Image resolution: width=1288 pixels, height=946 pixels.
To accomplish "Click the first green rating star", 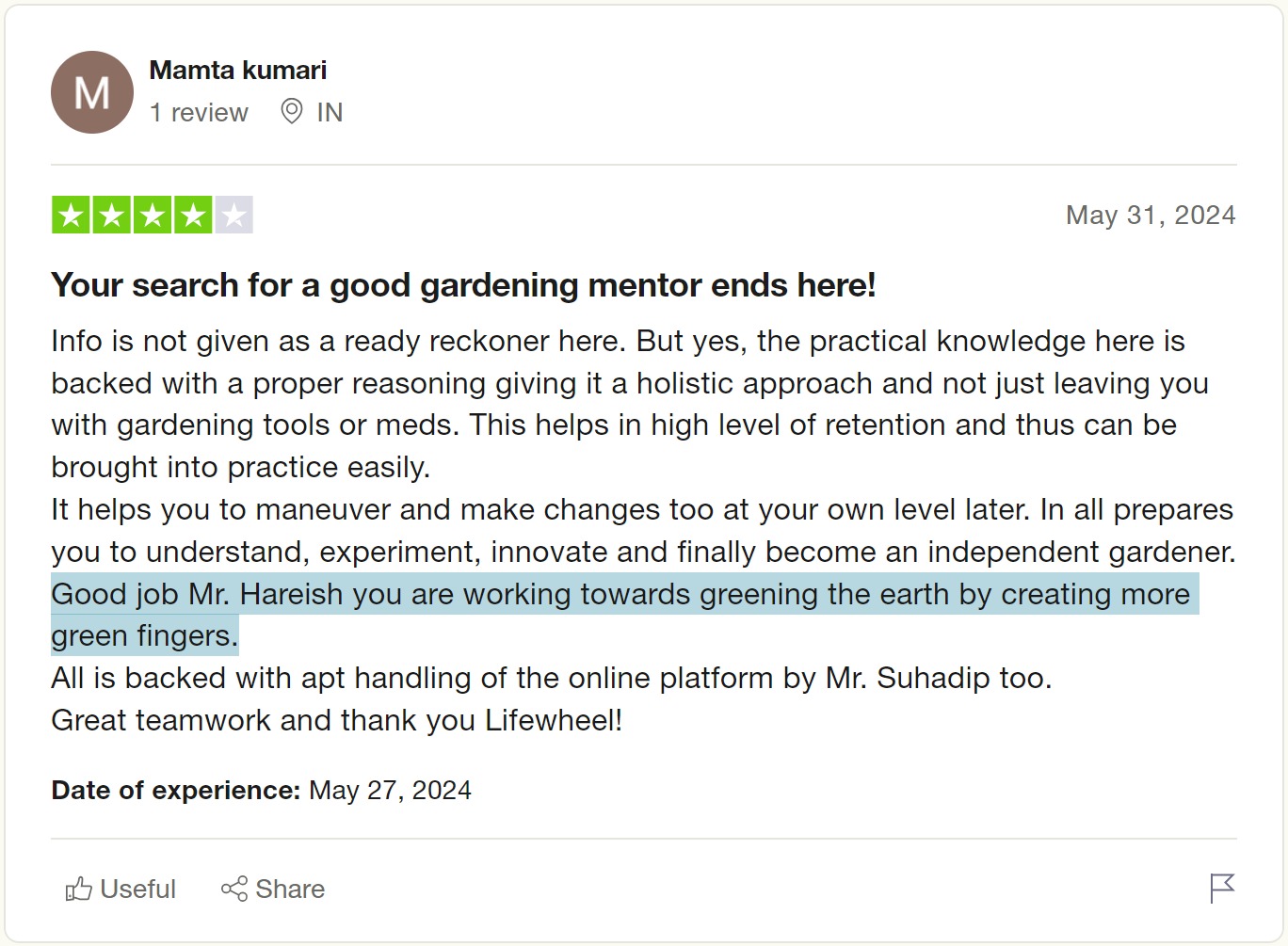I will pos(71,216).
